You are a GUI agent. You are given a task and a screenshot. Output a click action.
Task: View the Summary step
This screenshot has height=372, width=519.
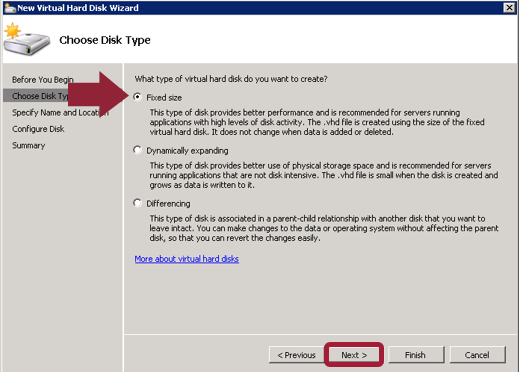[29, 145]
